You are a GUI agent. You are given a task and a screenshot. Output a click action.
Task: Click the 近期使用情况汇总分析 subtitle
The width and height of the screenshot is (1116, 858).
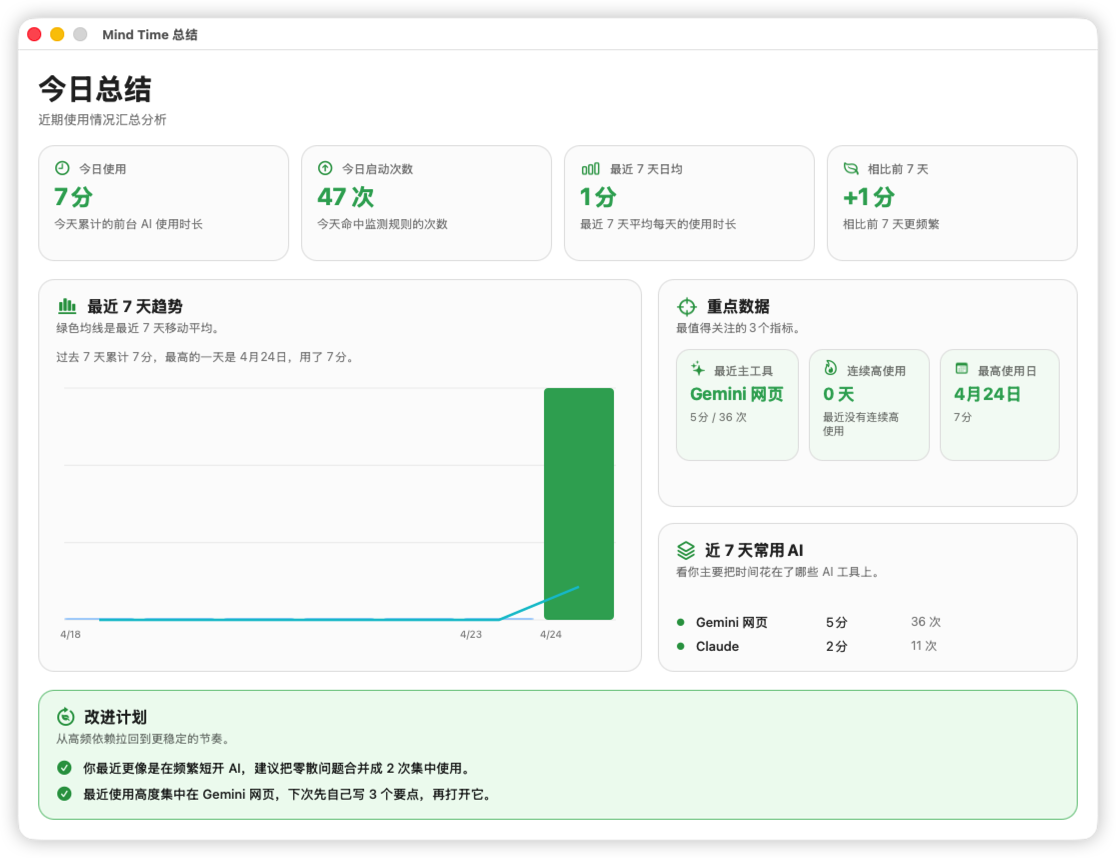point(102,120)
